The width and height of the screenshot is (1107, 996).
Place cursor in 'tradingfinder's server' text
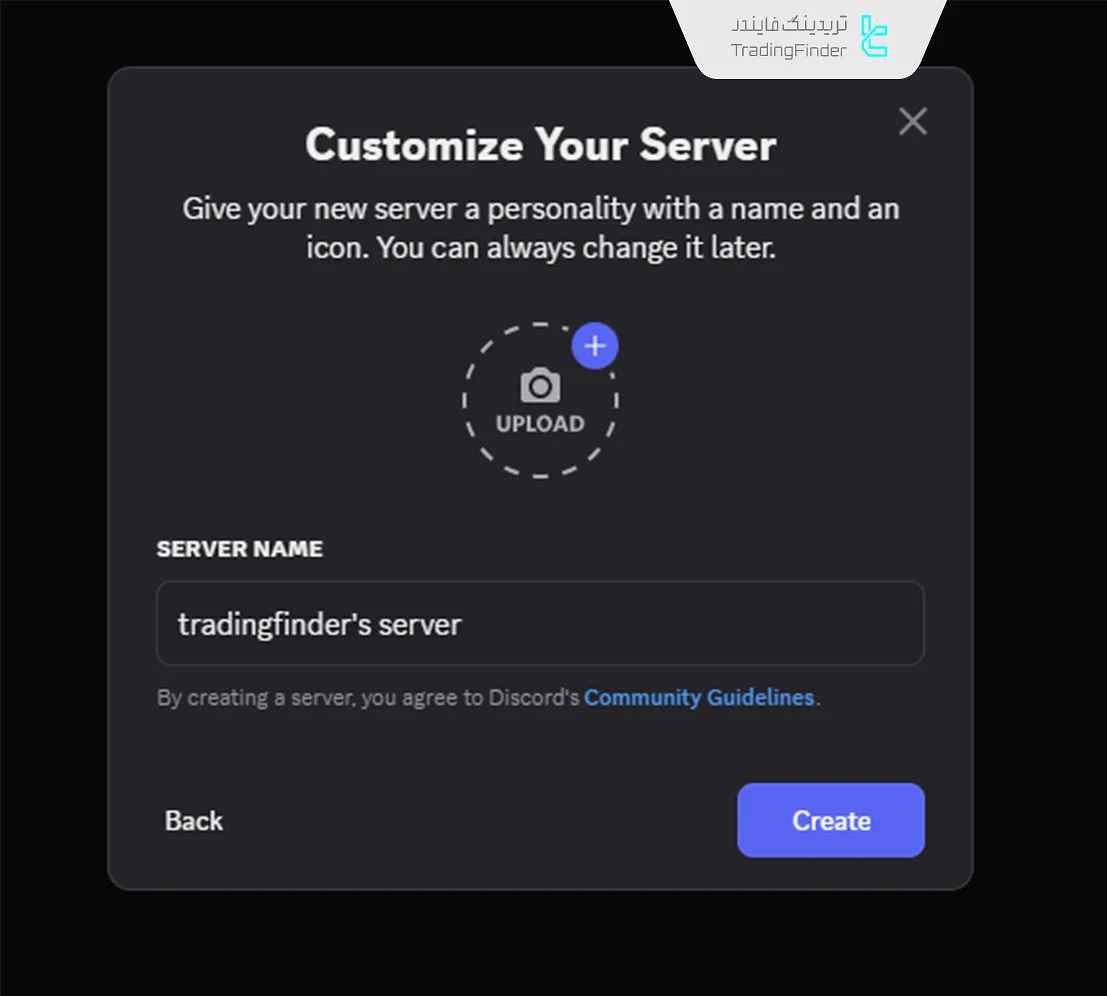pyautogui.click(x=319, y=625)
